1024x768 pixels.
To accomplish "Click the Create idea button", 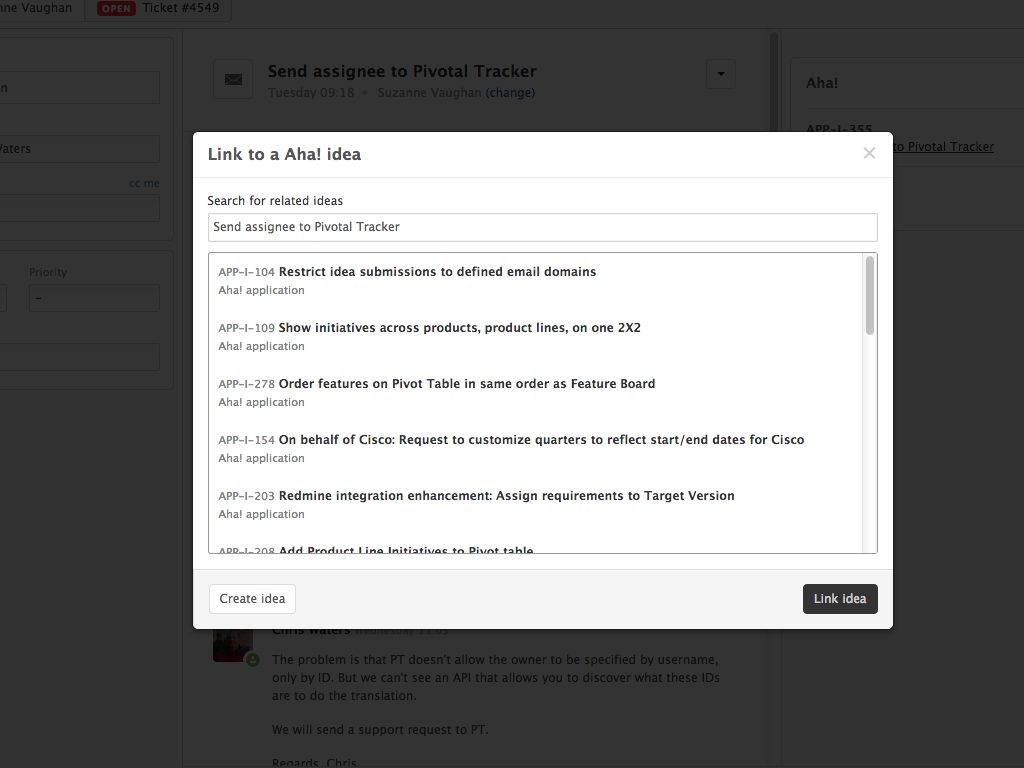I will (x=252, y=599).
